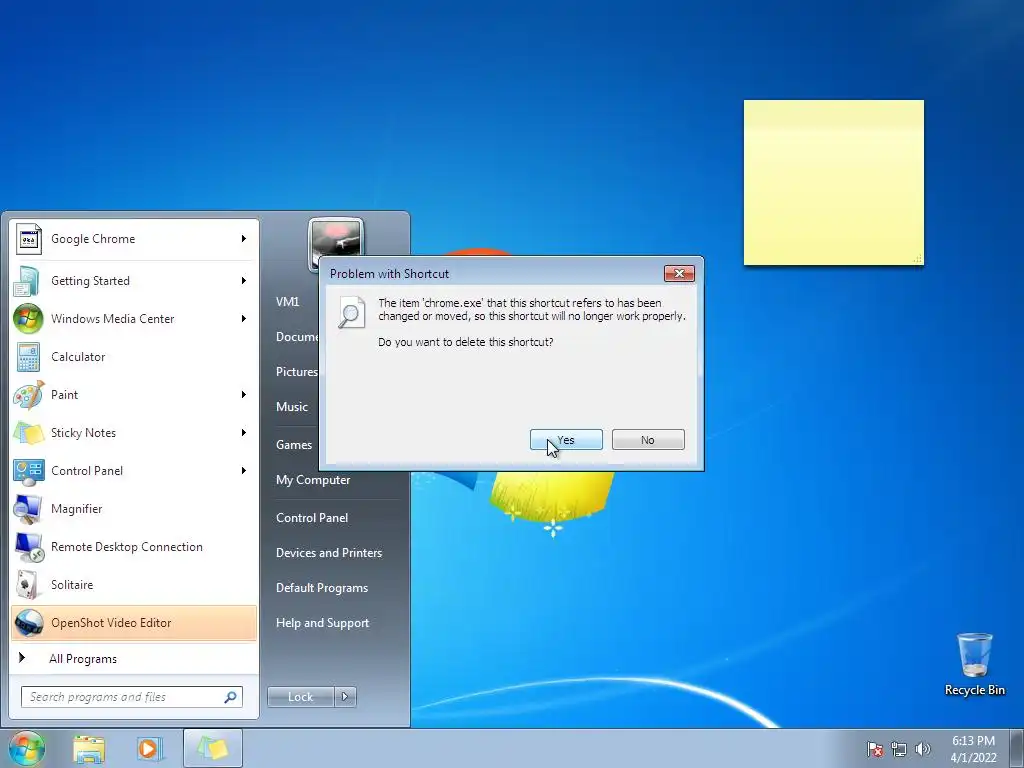Click the volume speaker tray icon

pos(923,749)
